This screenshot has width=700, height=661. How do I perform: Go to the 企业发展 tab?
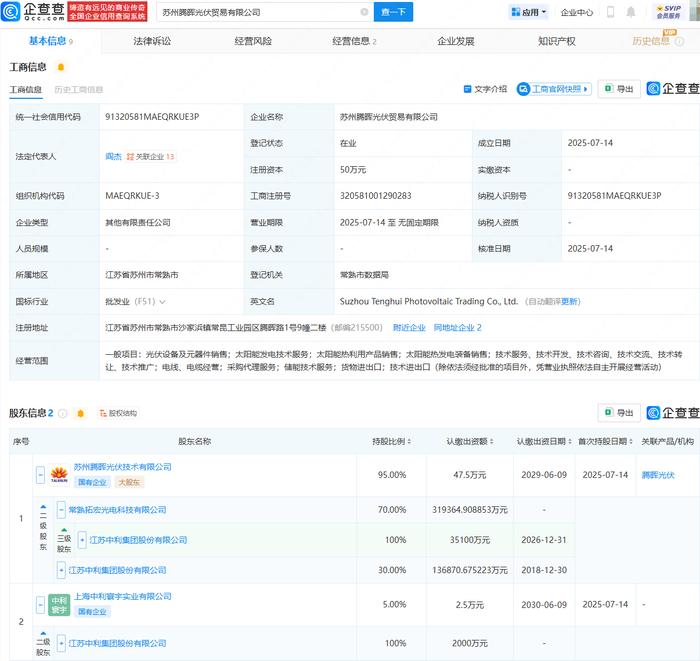455,41
